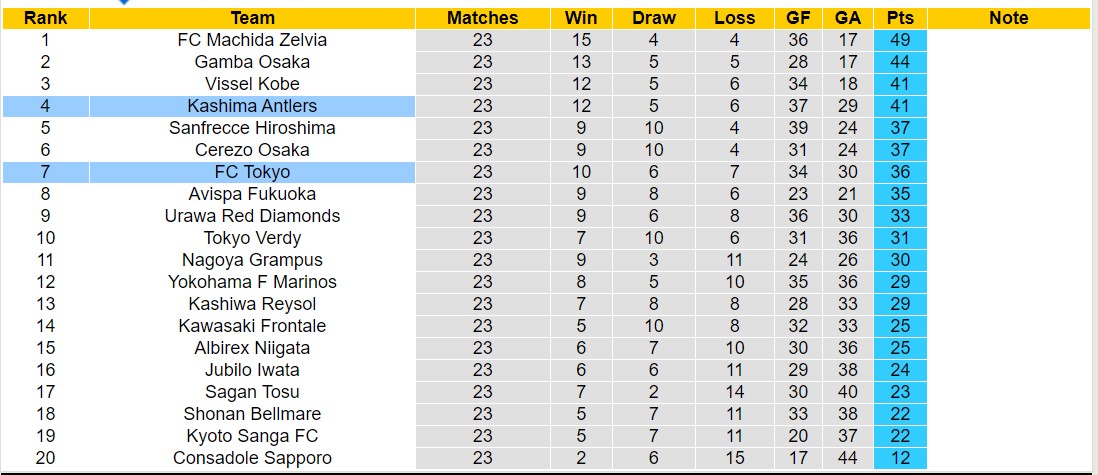Select the Consadole Sapporo team name

point(252,458)
